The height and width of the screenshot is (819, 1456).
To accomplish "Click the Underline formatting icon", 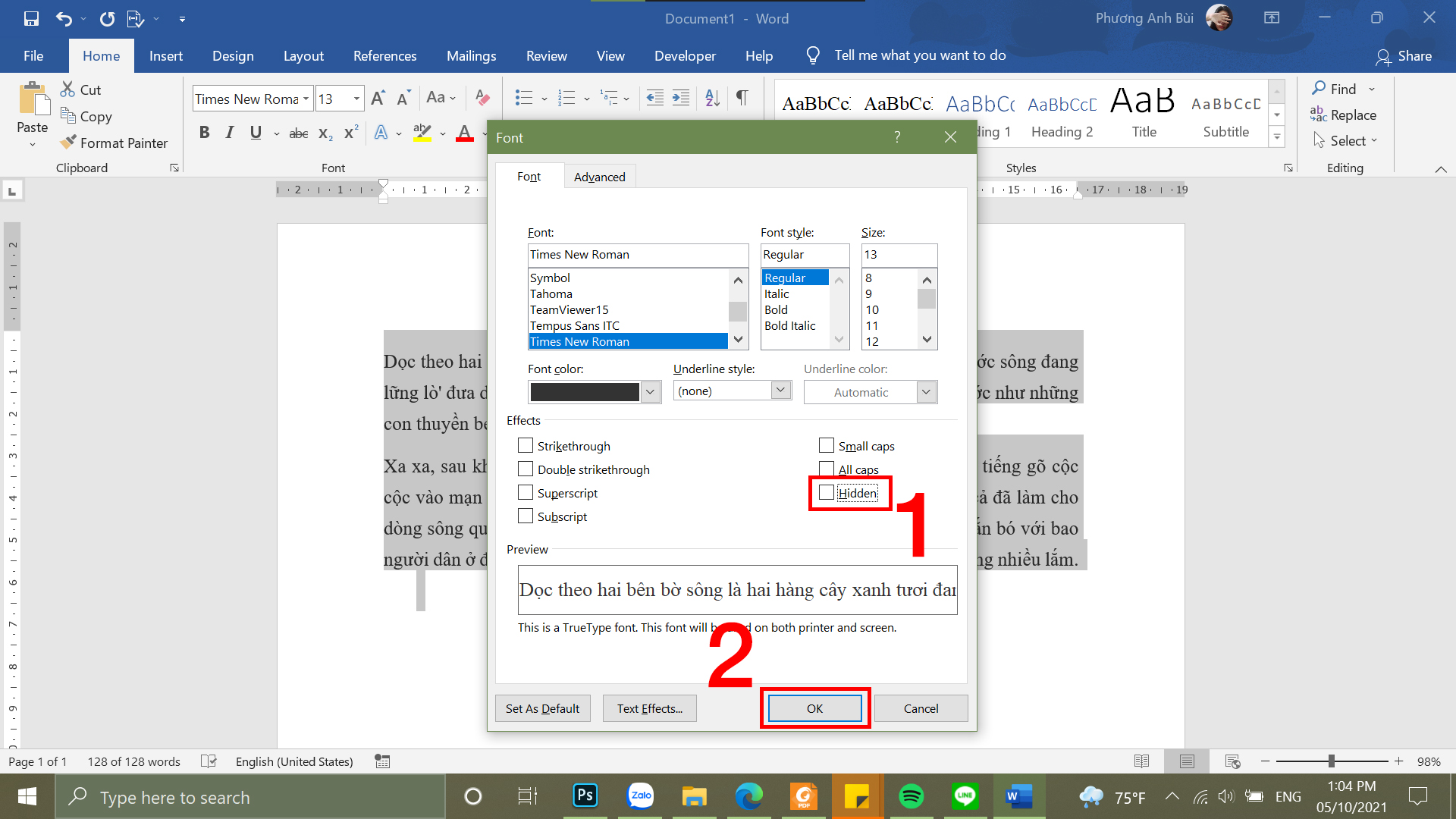I will (254, 131).
